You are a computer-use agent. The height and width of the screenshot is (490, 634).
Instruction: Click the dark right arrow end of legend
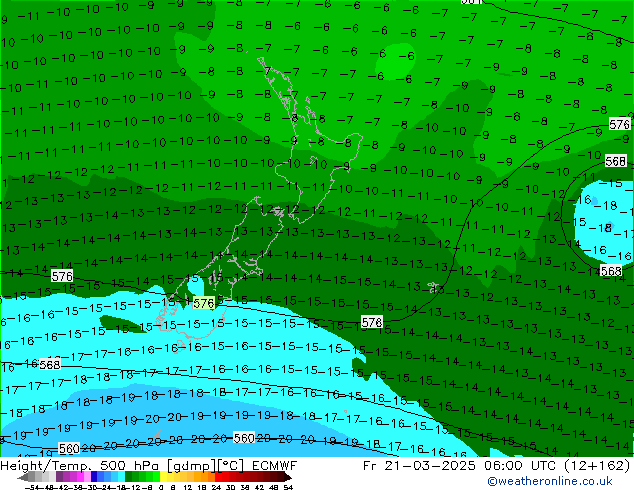pyautogui.click(x=287, y=478)
